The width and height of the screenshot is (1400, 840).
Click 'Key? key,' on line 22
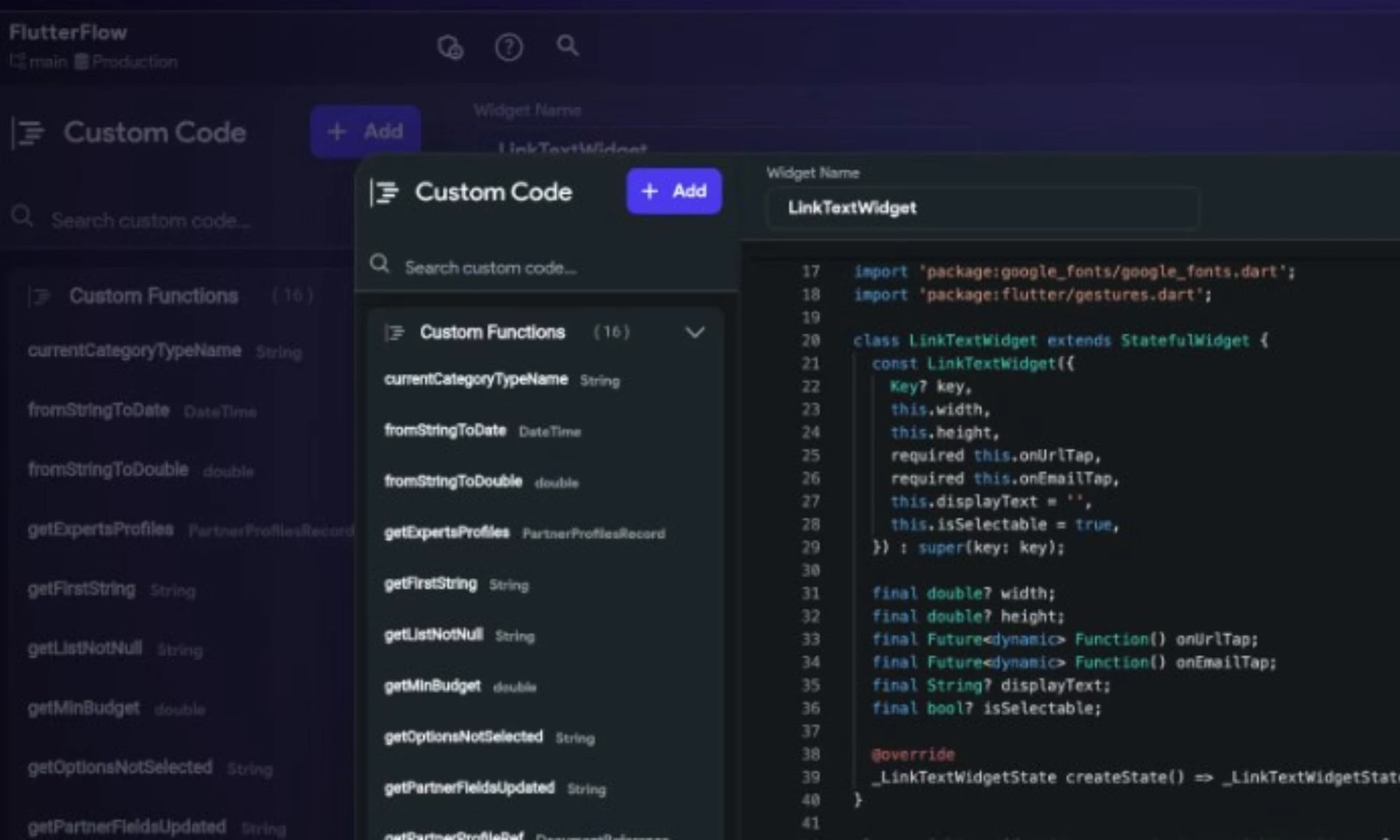[x=931, y=387]
